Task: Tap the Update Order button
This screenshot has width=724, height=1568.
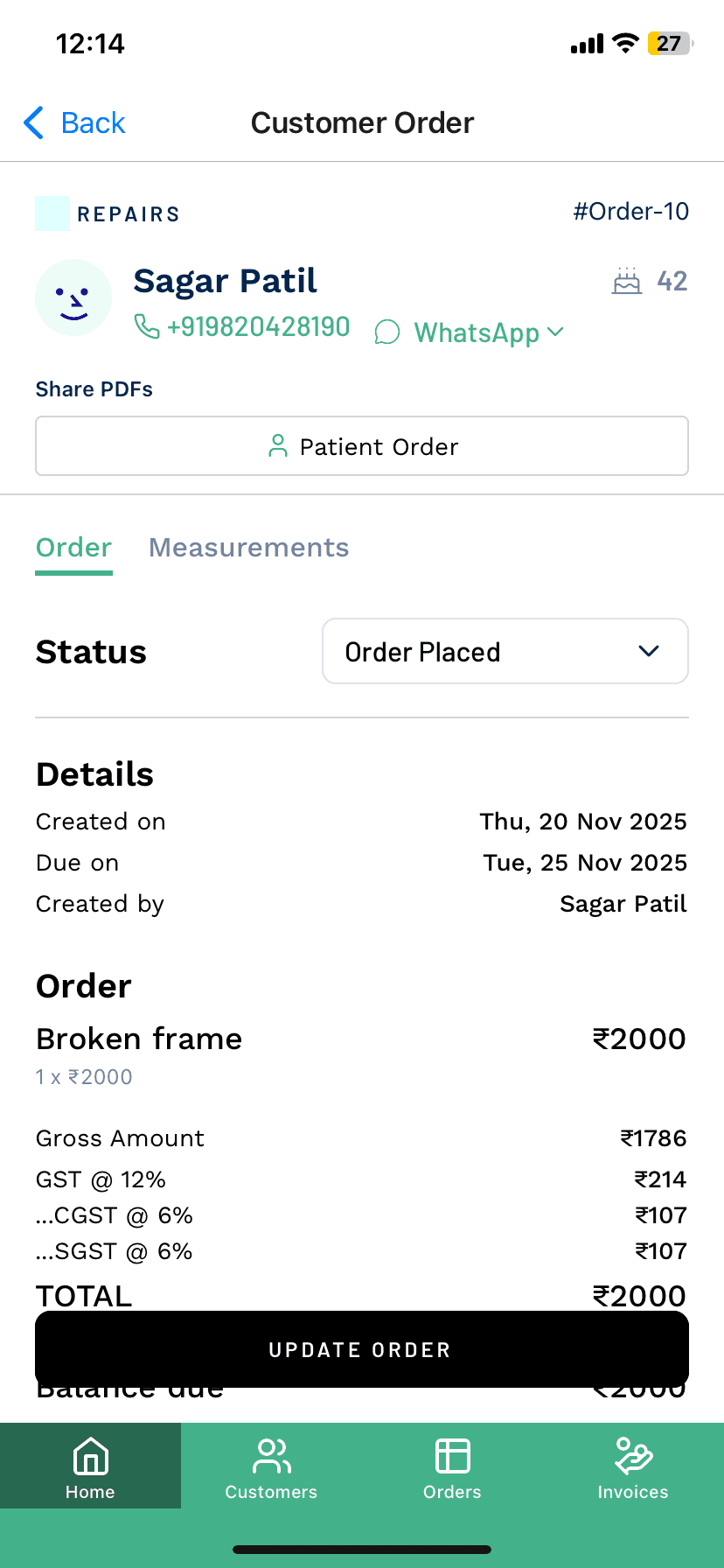Action: (362, 1349)
